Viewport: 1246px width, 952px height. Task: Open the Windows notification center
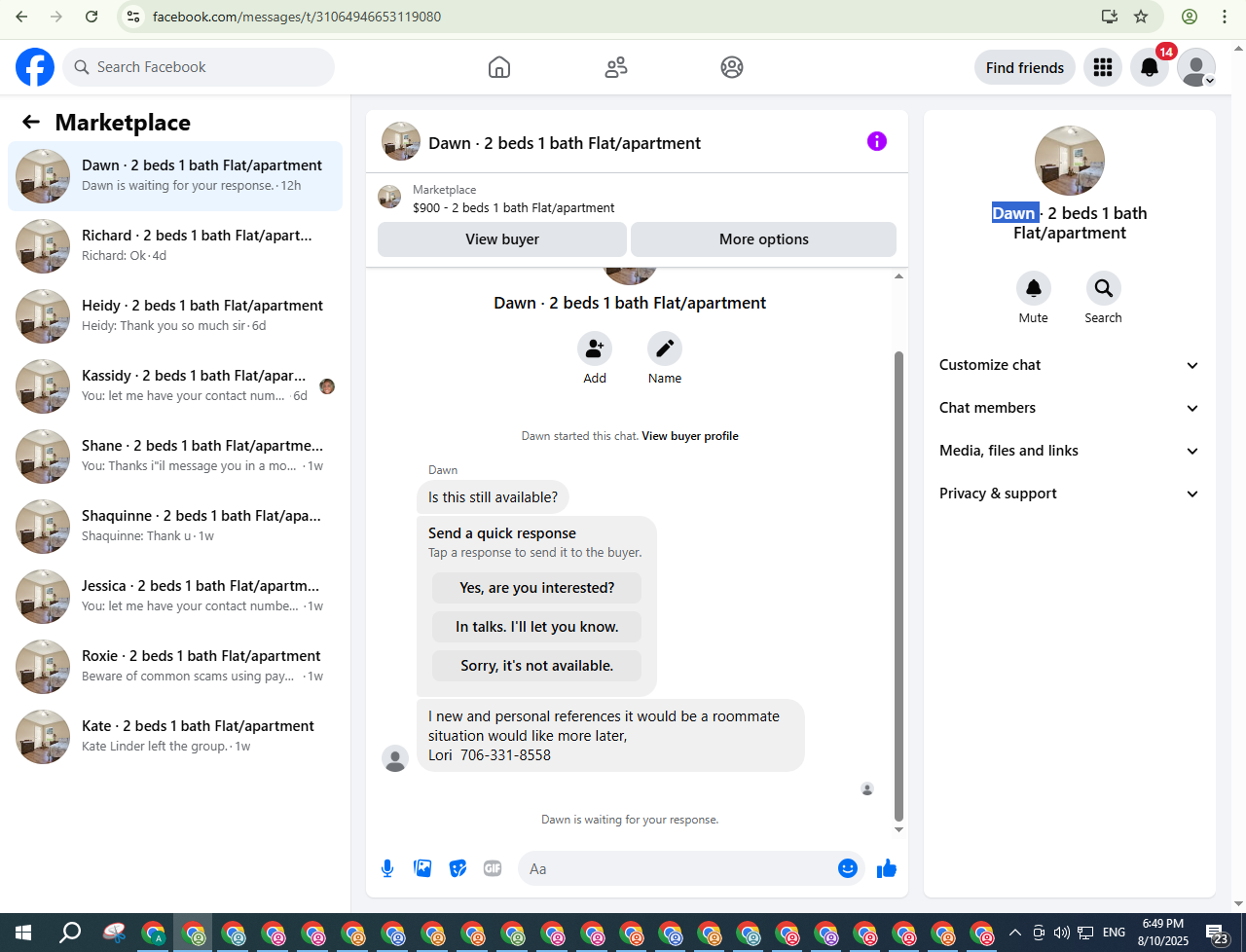[x=1216, y=934]
